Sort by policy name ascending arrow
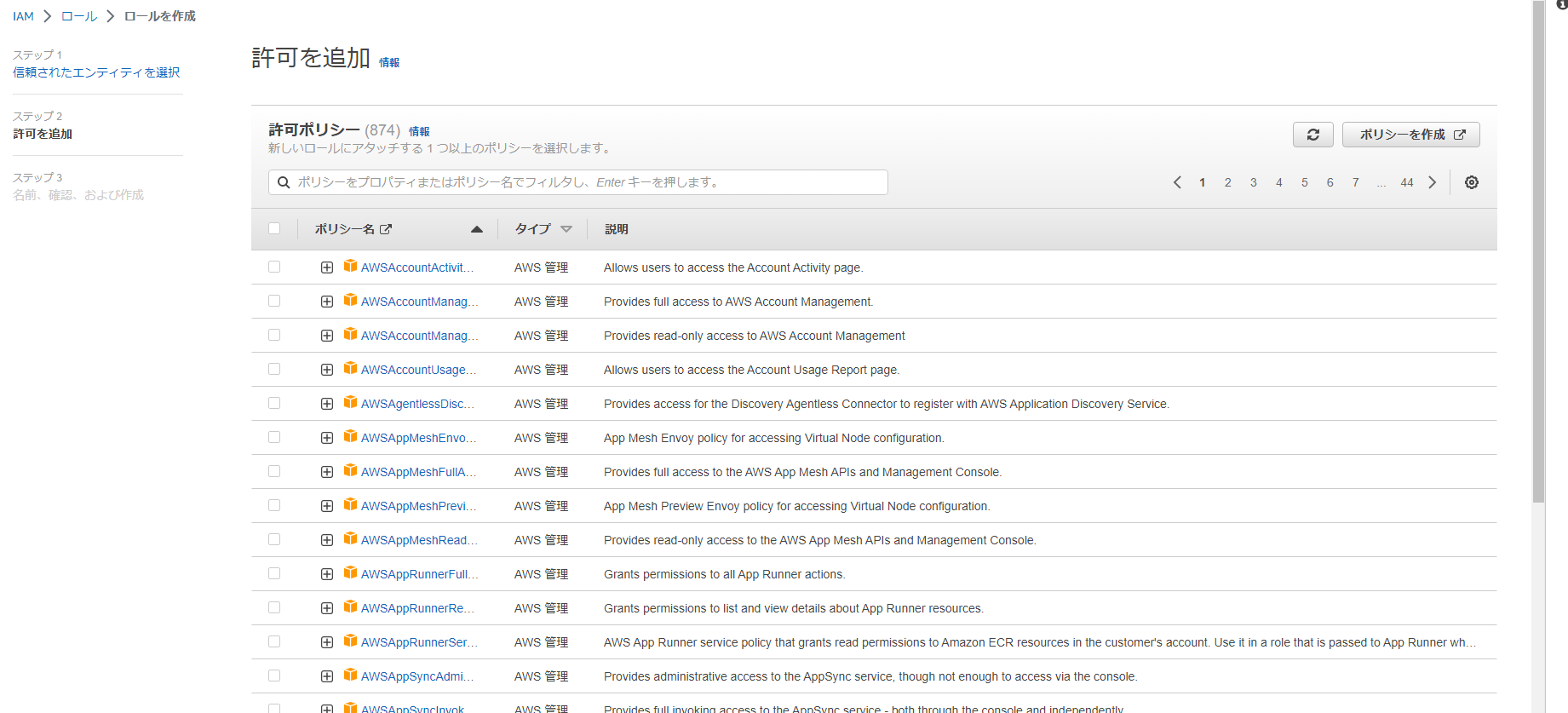This screenshot has height=713, width=1568. click(x=477, y=229)
